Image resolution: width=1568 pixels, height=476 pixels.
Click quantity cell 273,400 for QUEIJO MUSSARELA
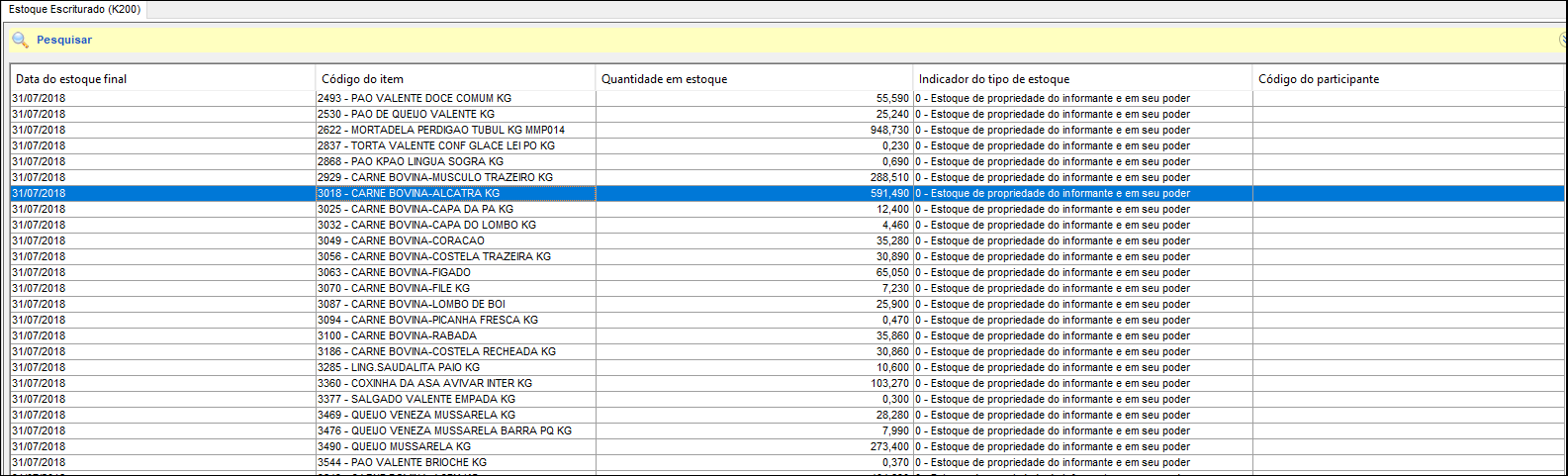(755, 446)
